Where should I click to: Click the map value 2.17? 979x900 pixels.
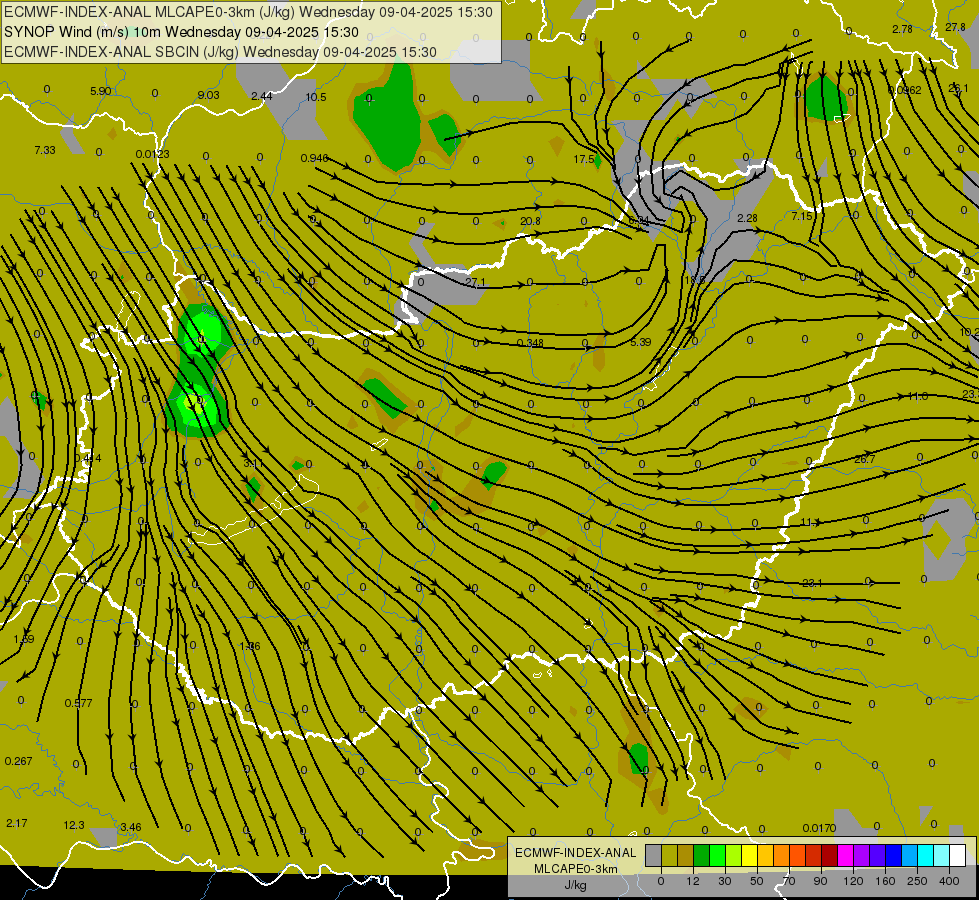(17, 823)
